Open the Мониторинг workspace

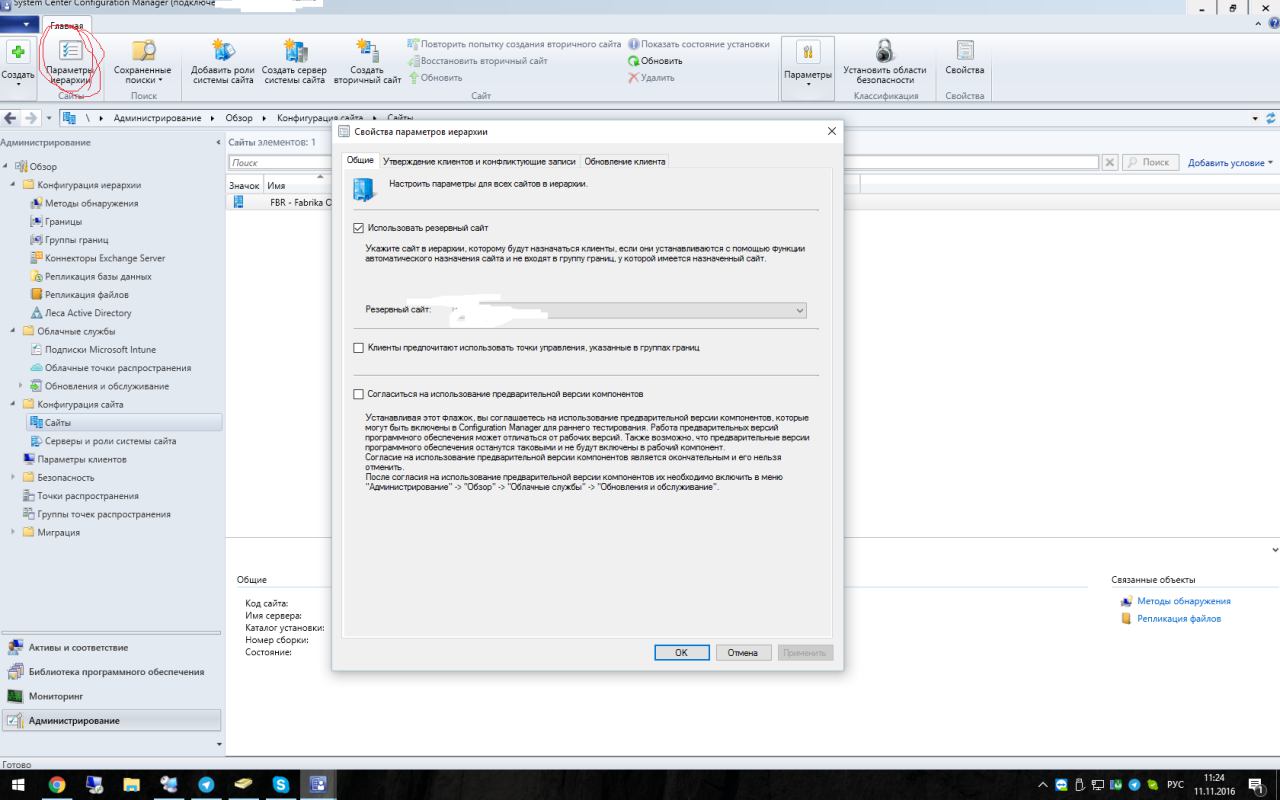tap(110, 696)
